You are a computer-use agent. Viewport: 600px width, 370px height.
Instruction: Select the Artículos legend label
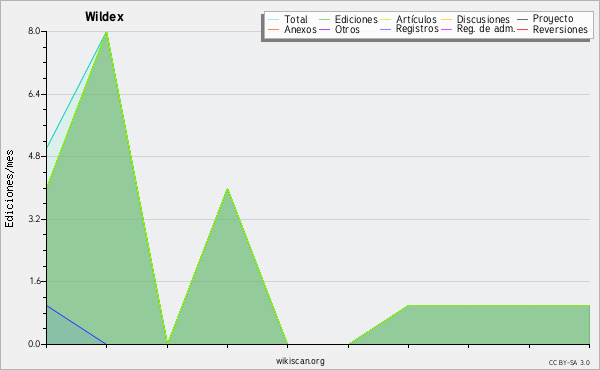click(x=416, y=19)
